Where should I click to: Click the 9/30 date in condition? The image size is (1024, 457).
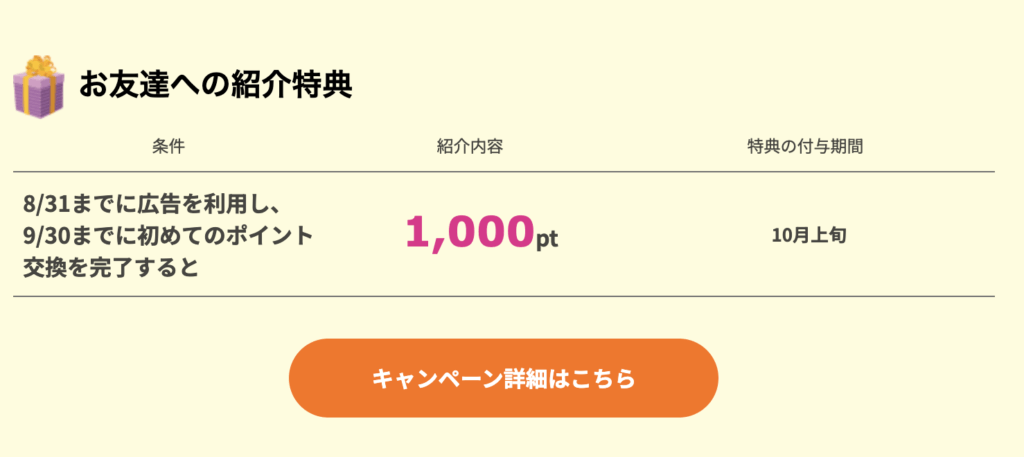coord(44,236)
